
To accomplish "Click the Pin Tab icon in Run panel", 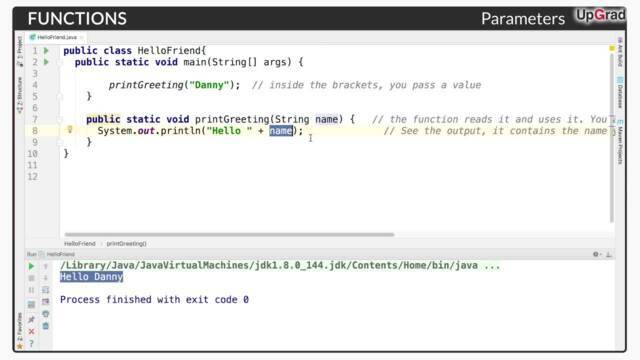I will pyautogui.click(x=31, y=319).
